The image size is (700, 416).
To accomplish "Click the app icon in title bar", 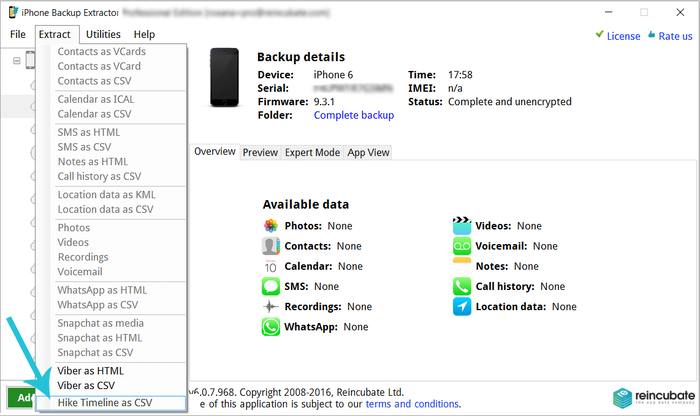I will 14,12.
